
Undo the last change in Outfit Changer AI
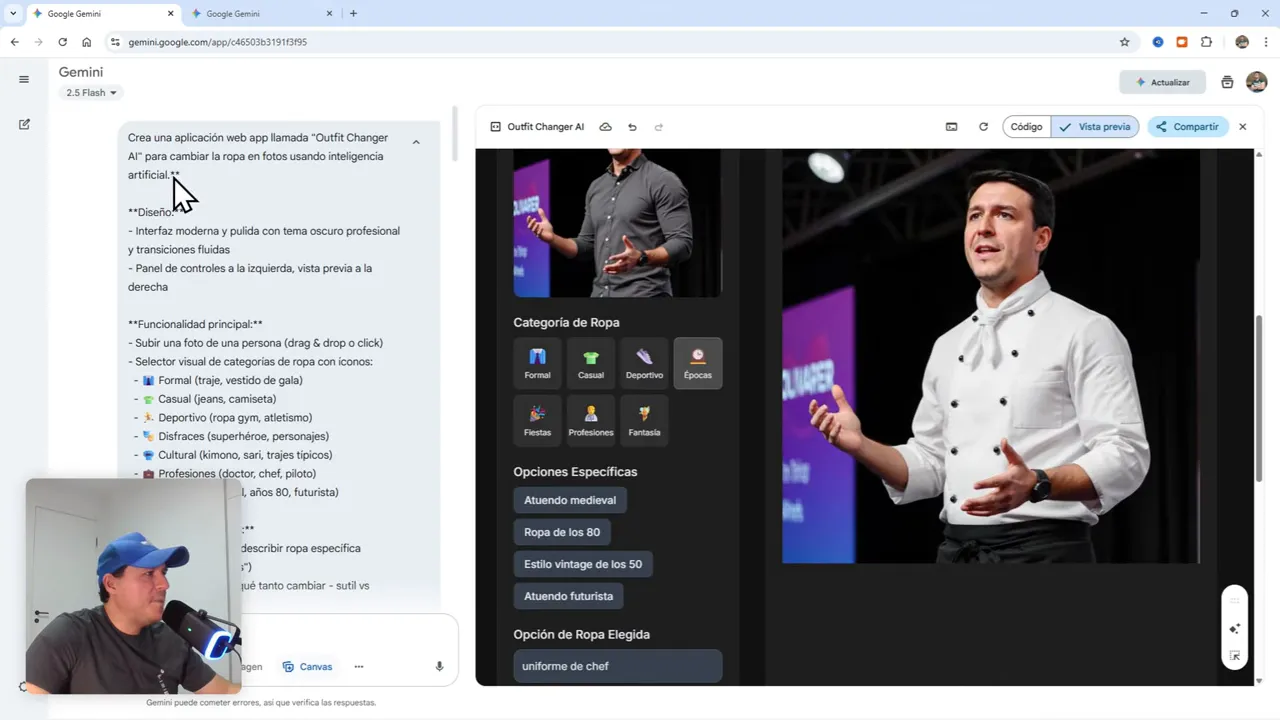point(632,127)
